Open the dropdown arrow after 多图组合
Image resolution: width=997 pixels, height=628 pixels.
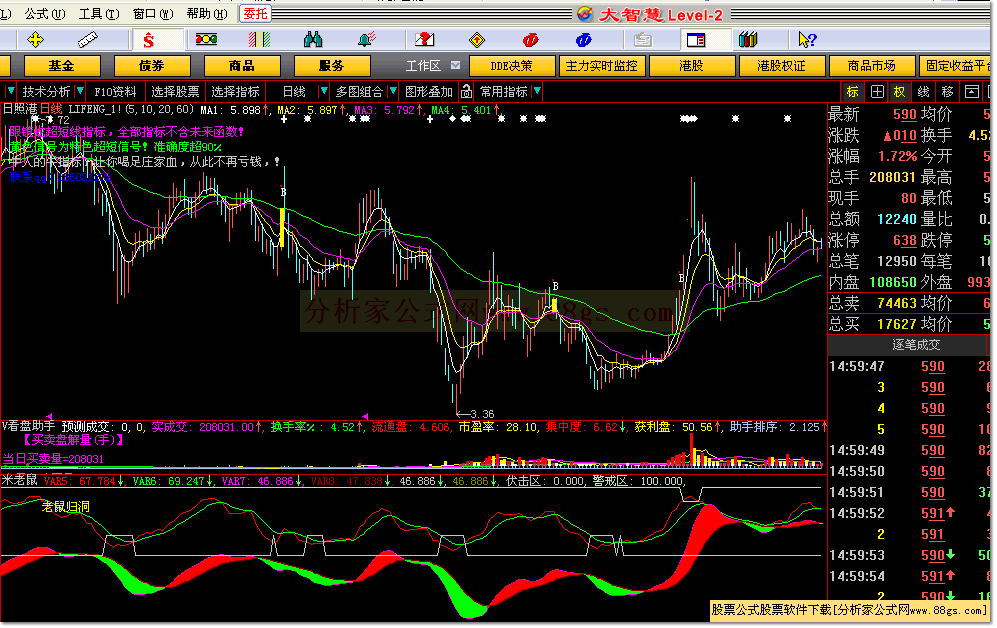pos(393,92)
